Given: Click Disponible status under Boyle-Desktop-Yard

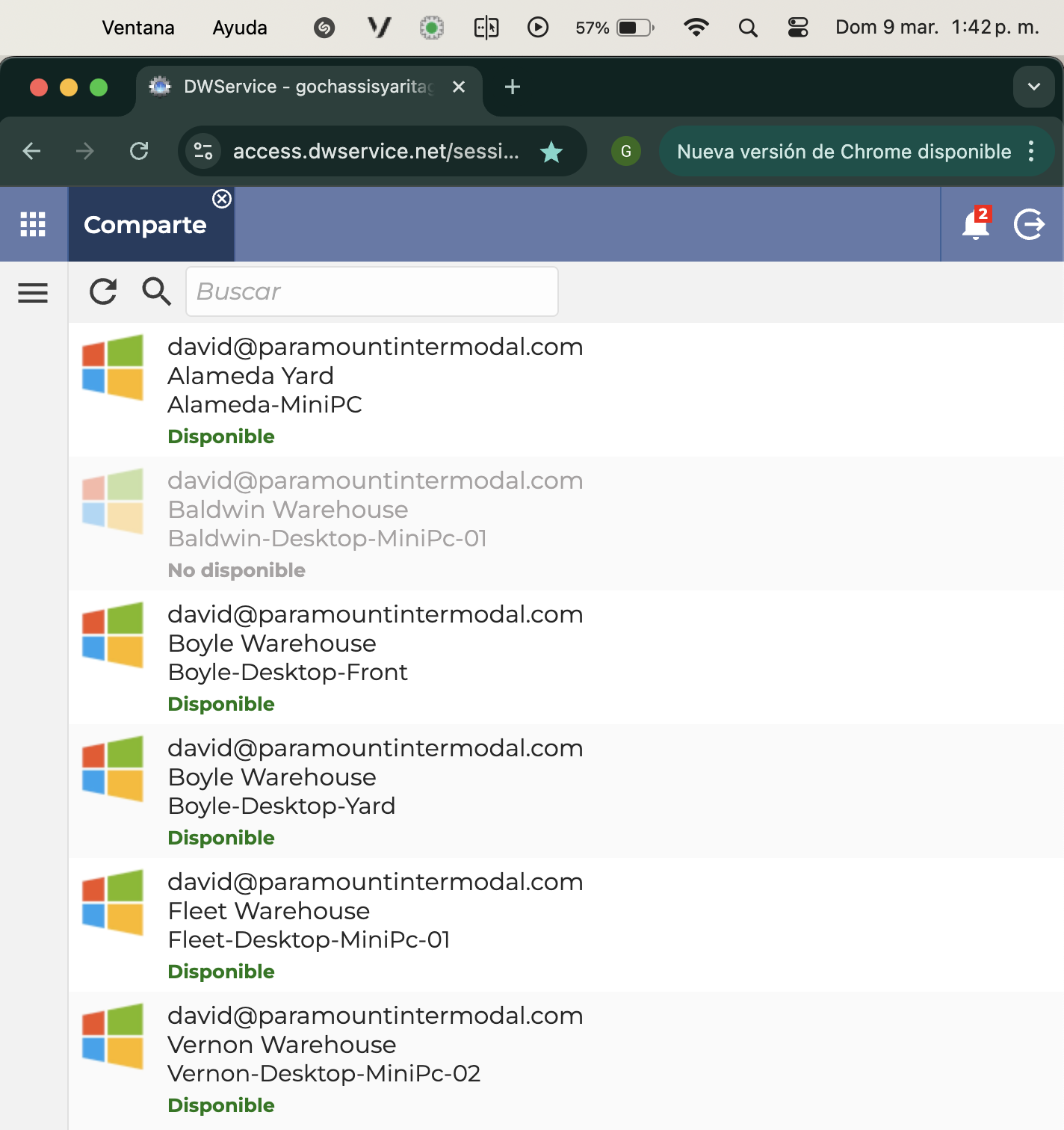Looking at the screenshot, I should 221,838.
